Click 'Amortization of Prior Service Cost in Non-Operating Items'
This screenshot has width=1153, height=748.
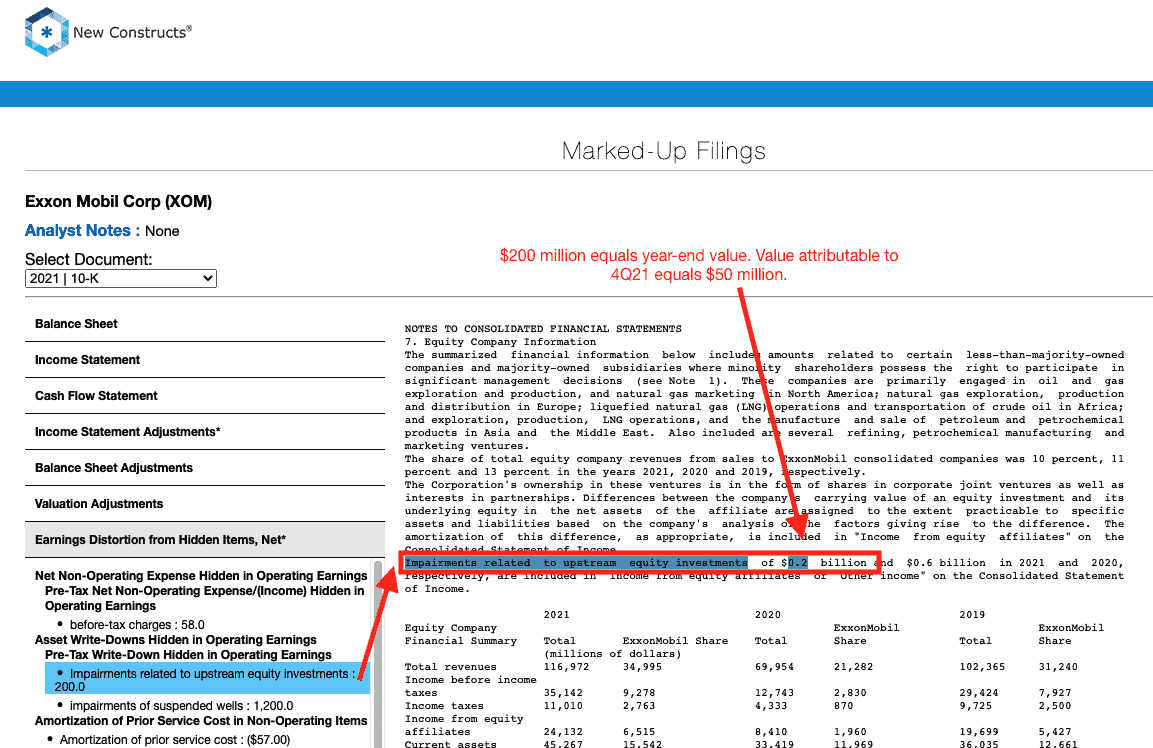201,721
